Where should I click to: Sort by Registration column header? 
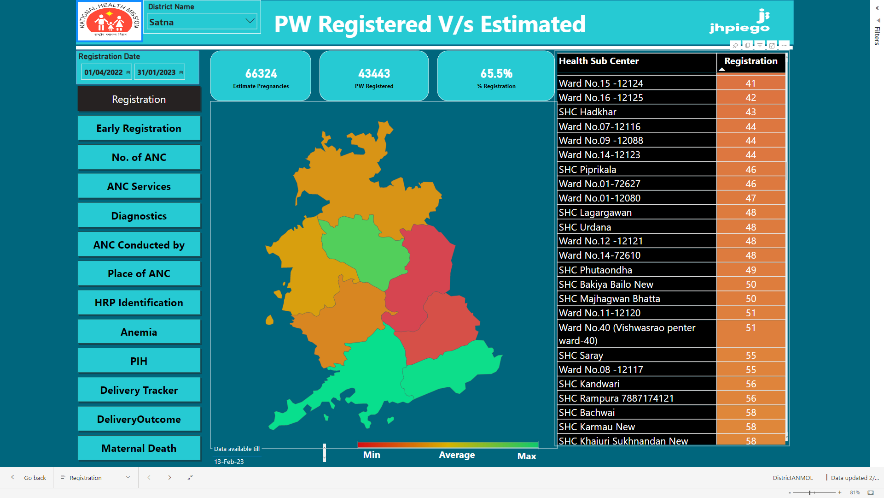point(750,62)
